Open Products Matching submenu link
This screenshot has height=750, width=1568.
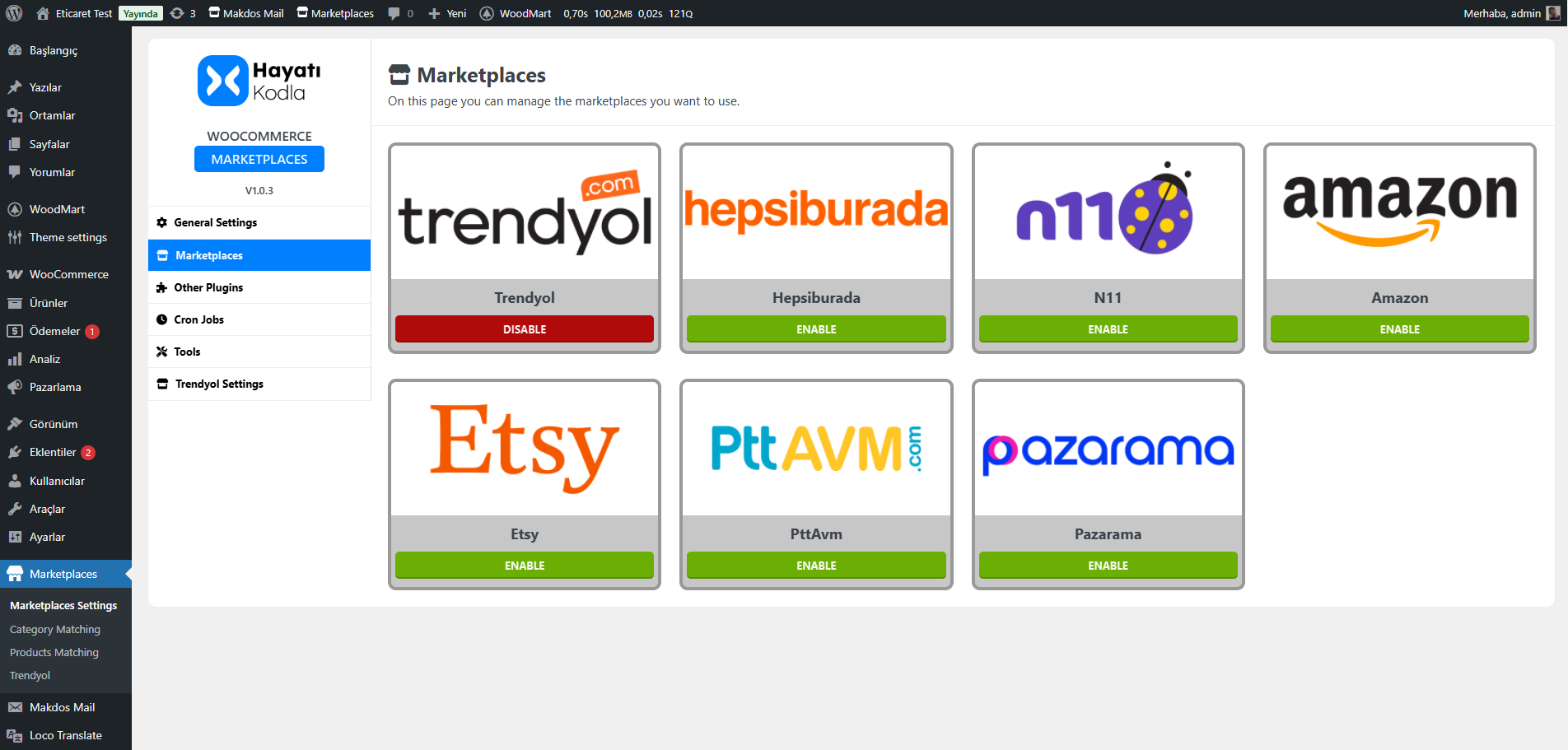pos(54,652)
